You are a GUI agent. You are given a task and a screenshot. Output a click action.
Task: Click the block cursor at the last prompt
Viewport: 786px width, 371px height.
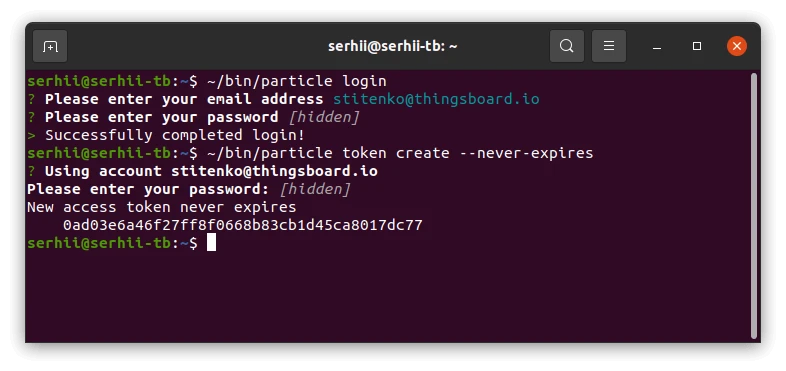(212, 243)
